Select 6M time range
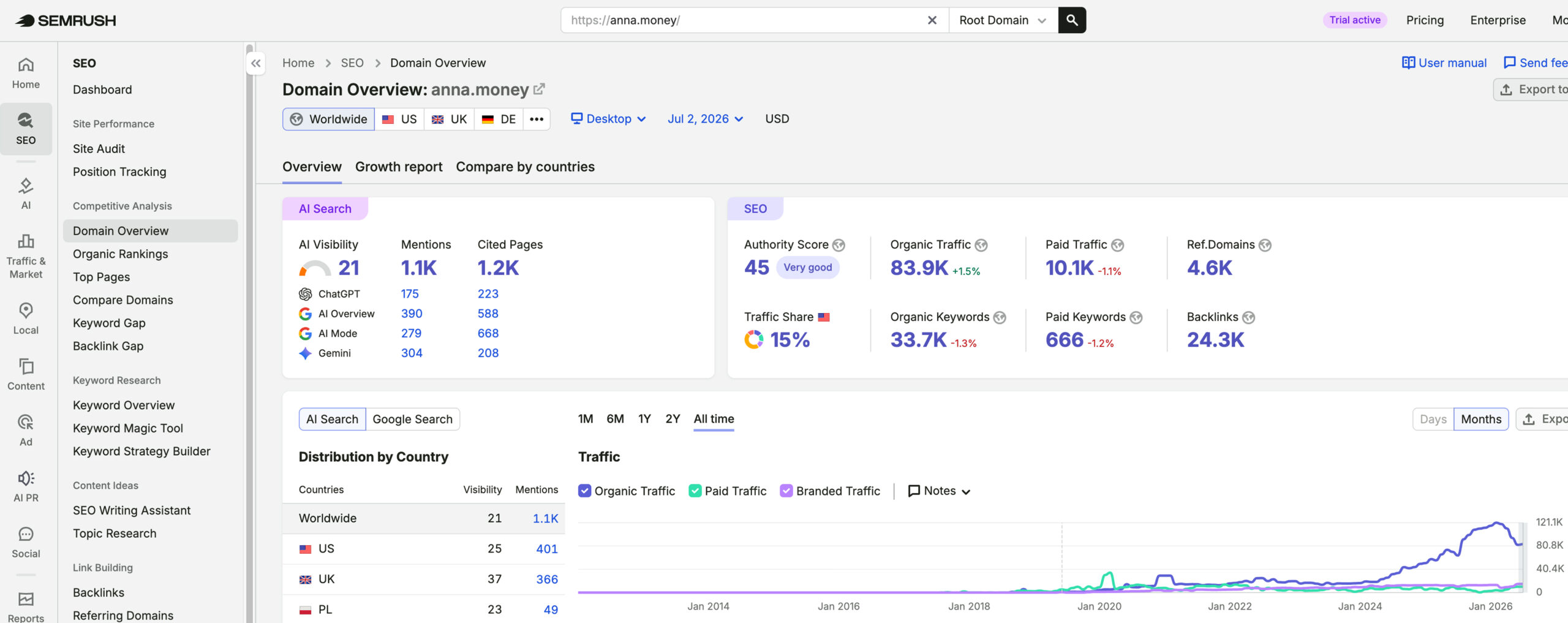This screenshot has height=623, width=1568. (615, 419)
